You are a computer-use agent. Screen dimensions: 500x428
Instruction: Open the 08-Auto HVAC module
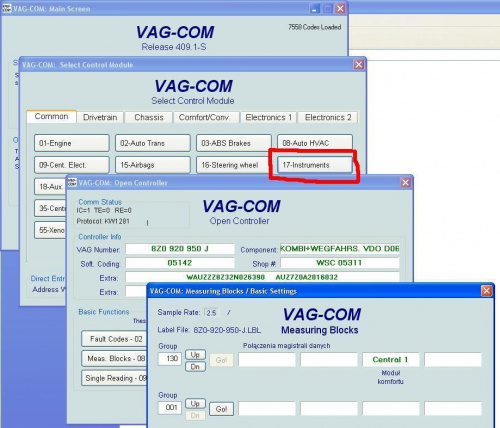315,143
